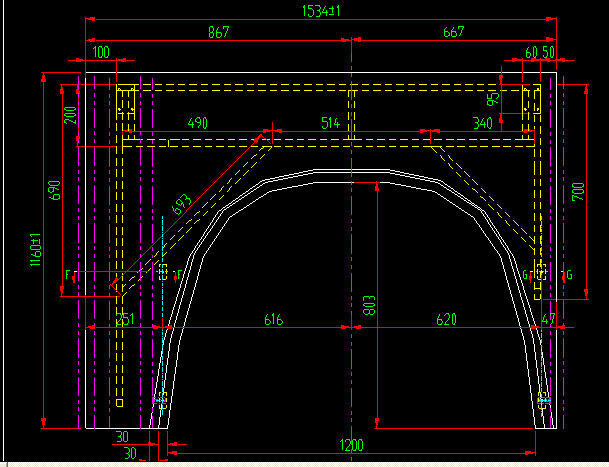
Task: Click the 620 horizontal dimension text
Action: [x=445, y=320]
